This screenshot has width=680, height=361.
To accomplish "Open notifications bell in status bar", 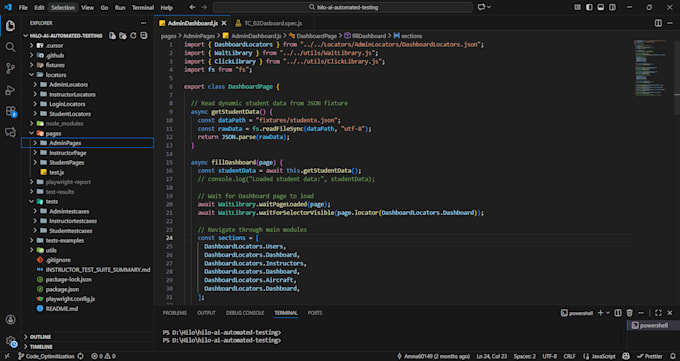I will tap(673, 356).
